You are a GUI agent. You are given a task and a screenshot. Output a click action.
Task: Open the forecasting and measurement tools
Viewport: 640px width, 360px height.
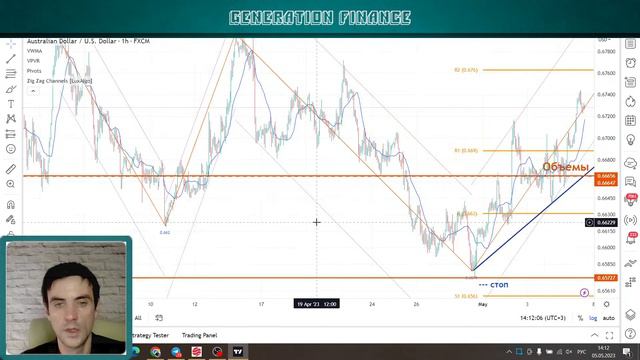pyautogui.click(x=11, y=134)
